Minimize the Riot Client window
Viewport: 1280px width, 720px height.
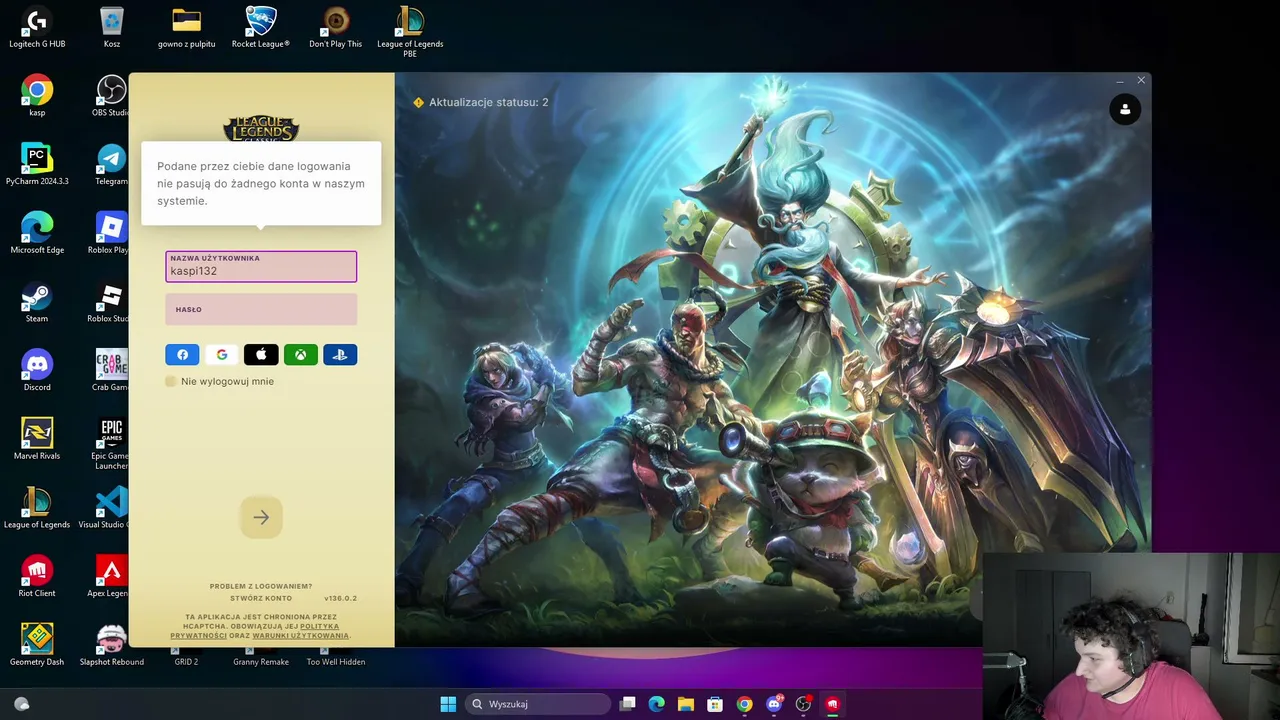(1119, 80)
